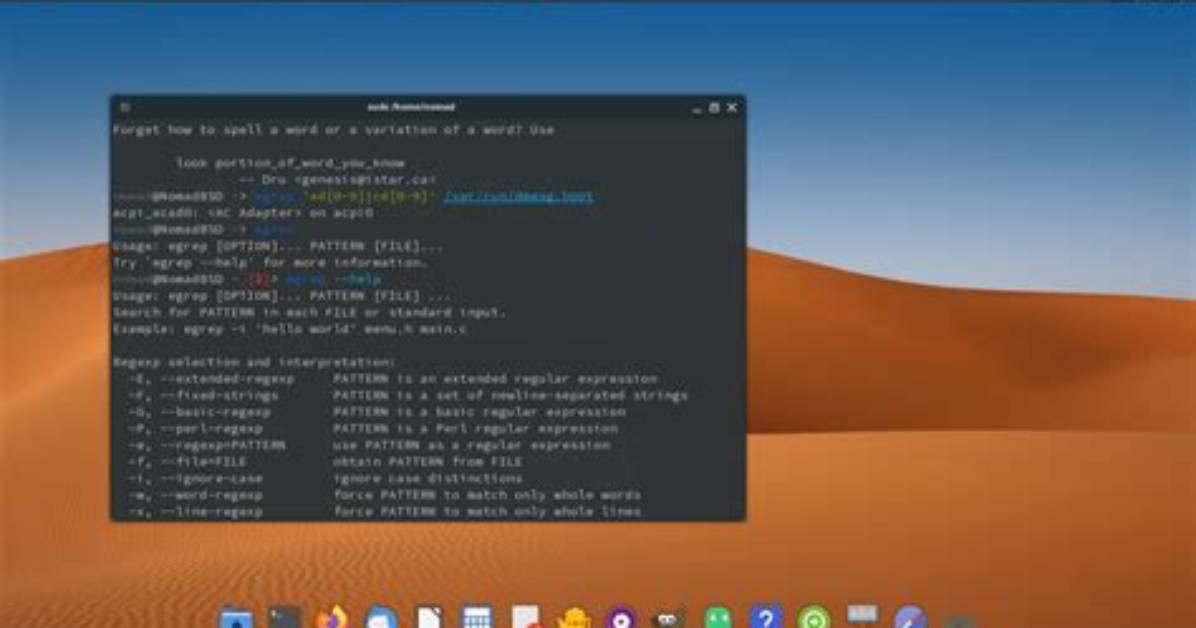
Task: Click the '-G, --basic-regexp' option row
Action: pyautogui.click(x=377, y=412)
